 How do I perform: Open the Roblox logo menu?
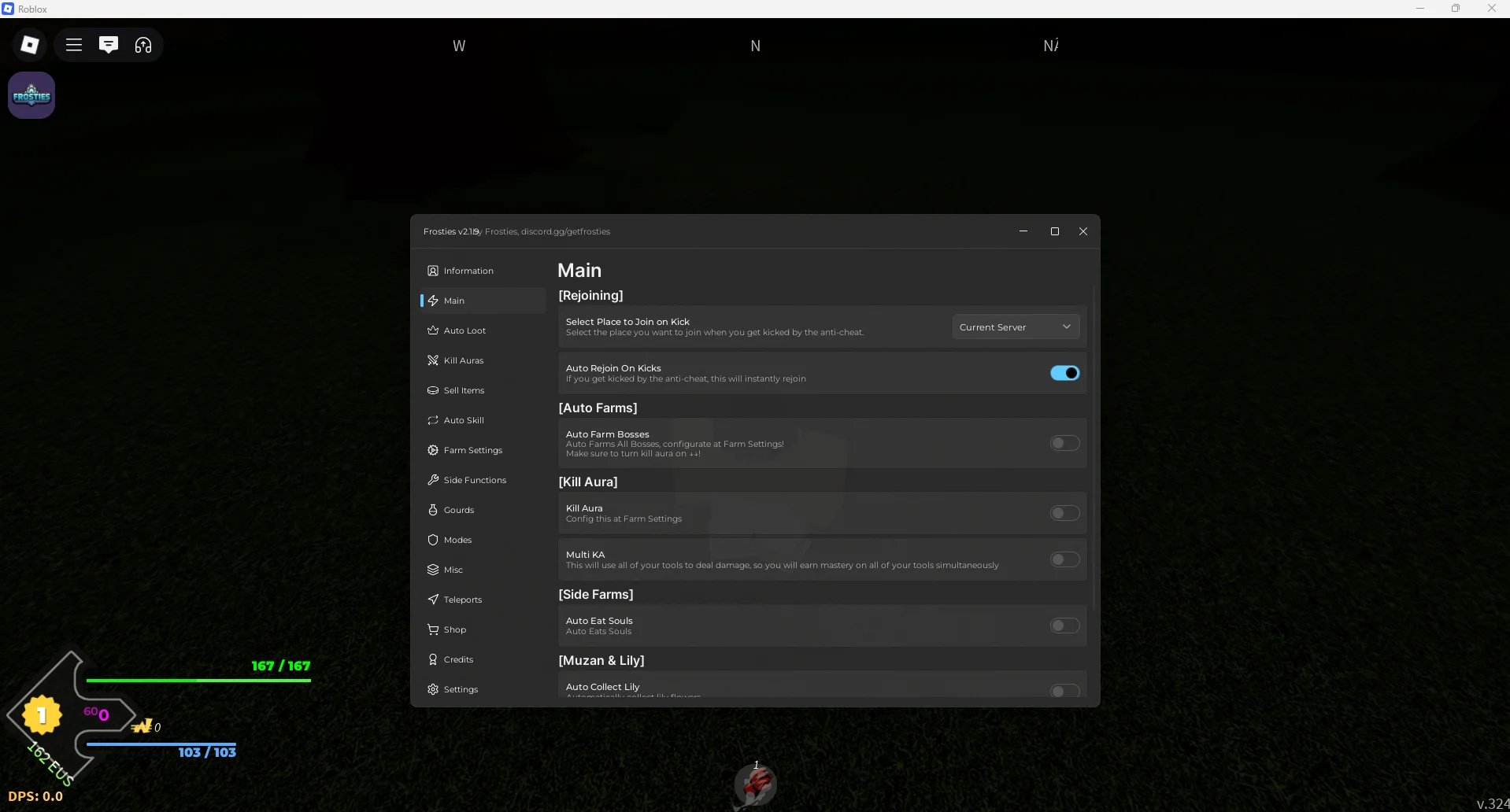click(x=30, y=45)
